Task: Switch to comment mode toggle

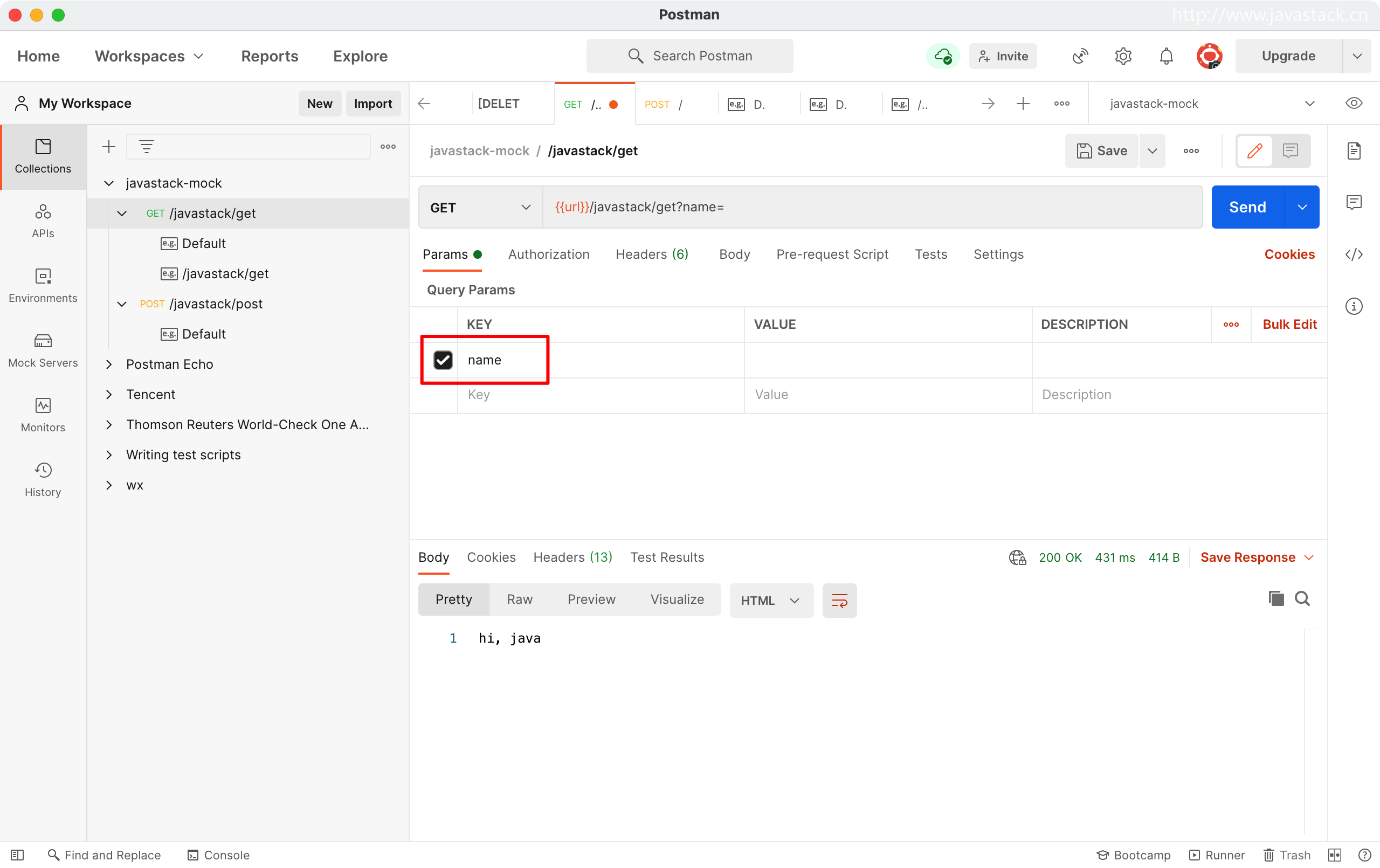Action: (x=1290, y=151)
